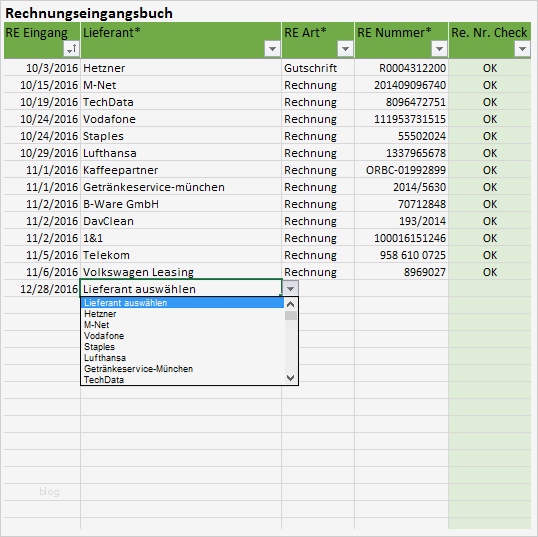Click the RE Eingang header cell
The height and width of the screenshot is (537, 538).
pyautogui.click(x=42, y=40)
